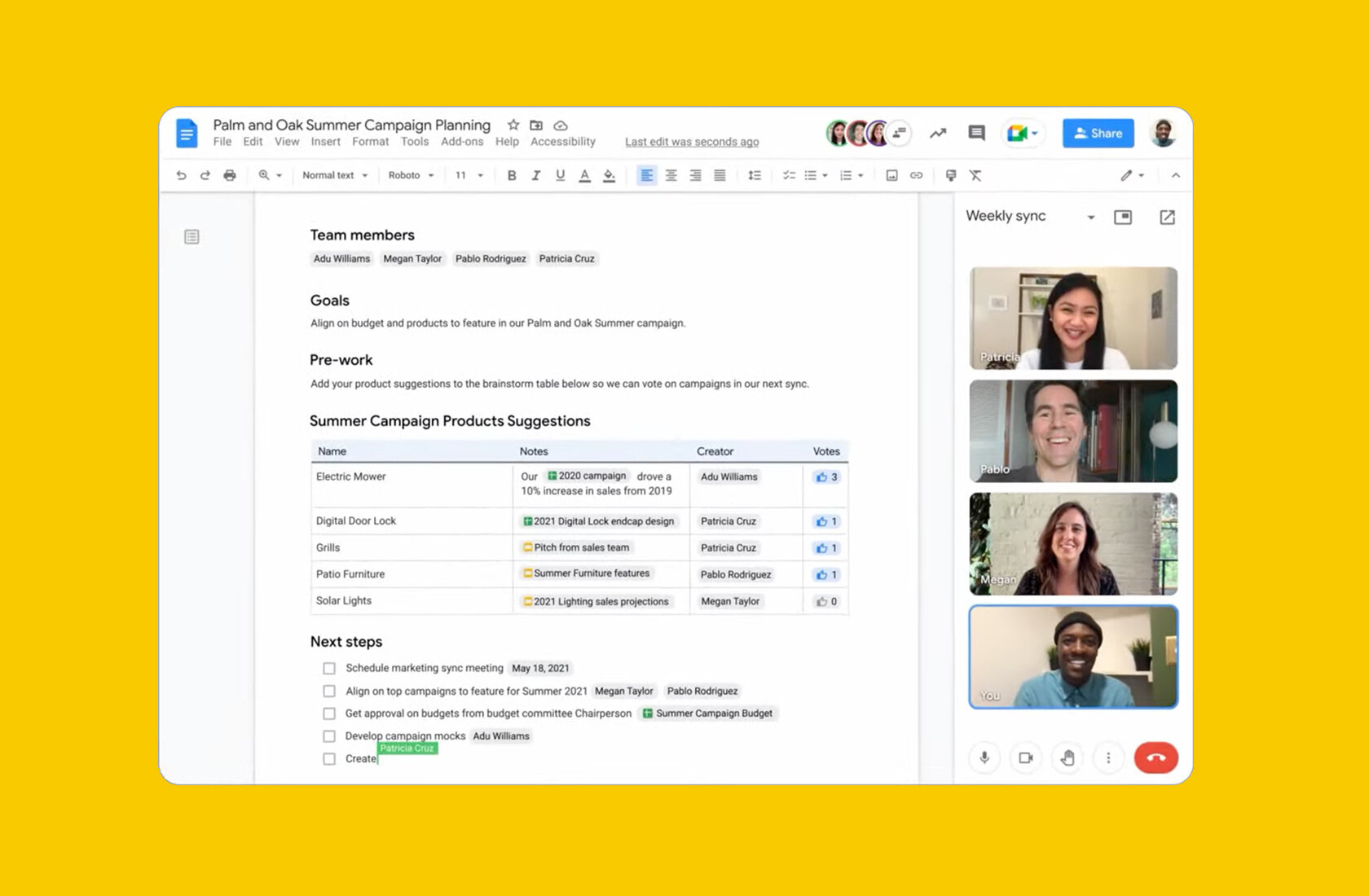1369x896 pixels.
Task: Turn off camera in the Meet panel
Action: pos(1026,758)
